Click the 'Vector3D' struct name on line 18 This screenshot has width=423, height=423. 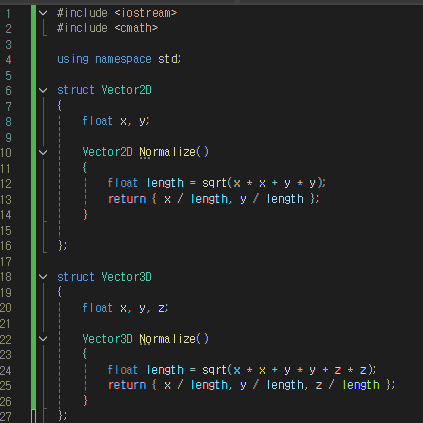click(x=126, y=277)
